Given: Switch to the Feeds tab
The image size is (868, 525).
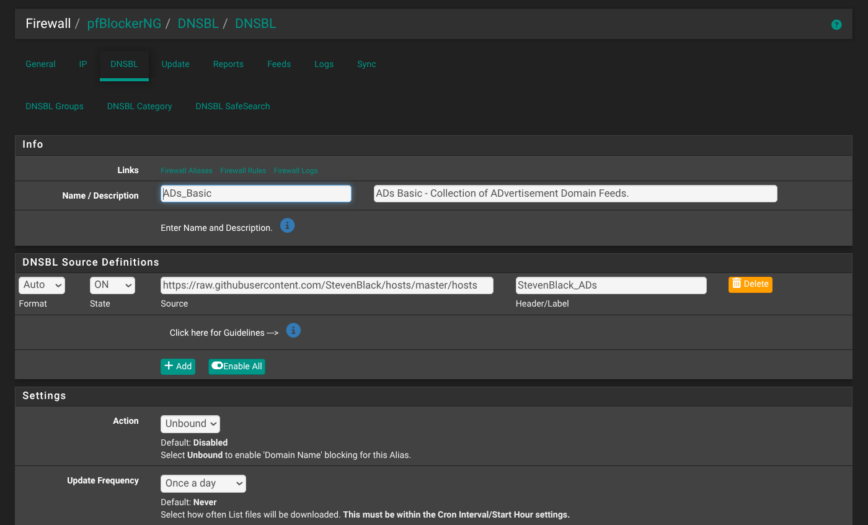Looking at the screenshot, I should click(x=279, y=64).
